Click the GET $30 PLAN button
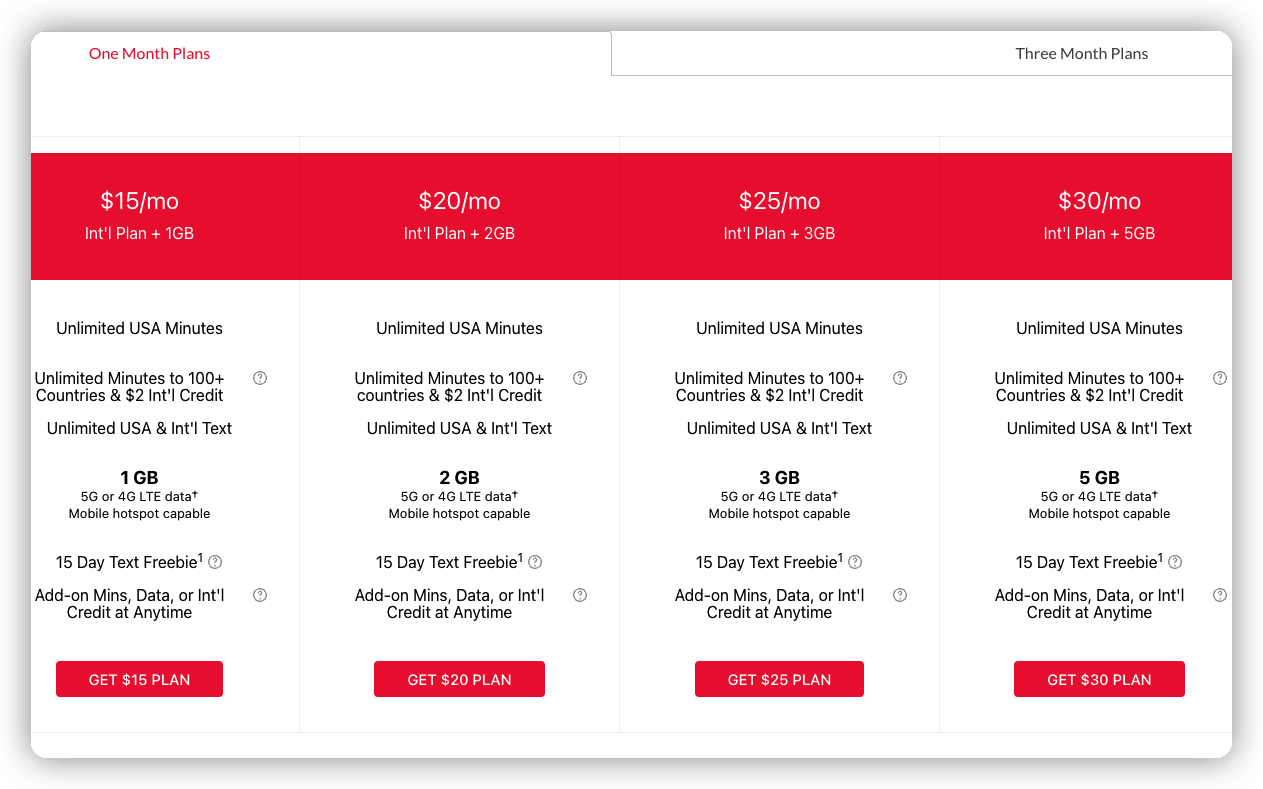The height and width of the screenshot is (789, 1263). 1099,679
